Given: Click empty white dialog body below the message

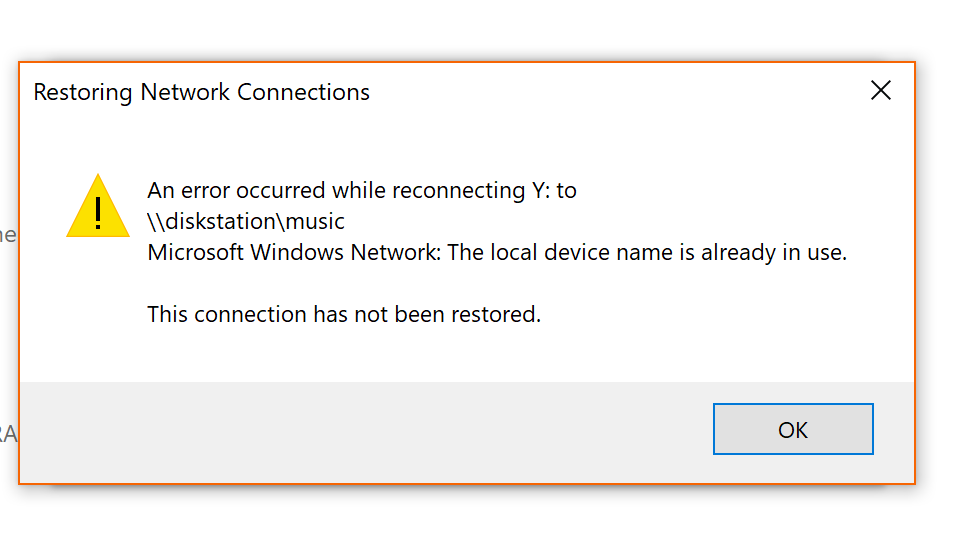Looking at the screenshot, I should 466,354.
